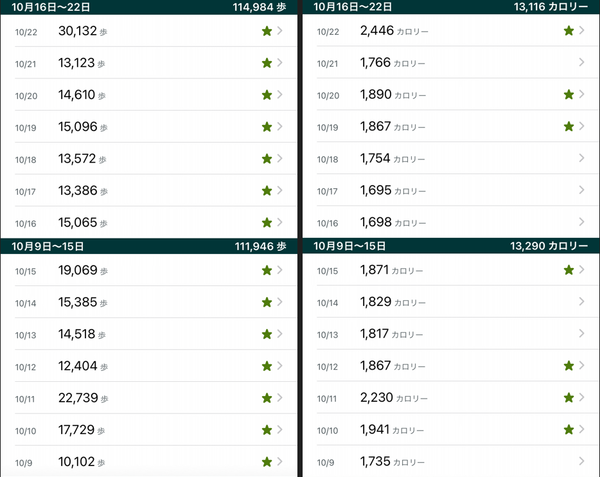This screenshot has width=600, height=477.
Task: Select the 10月16日〜22日 steps weekly header
Action: pyautogui.click(x=149, y=7)
